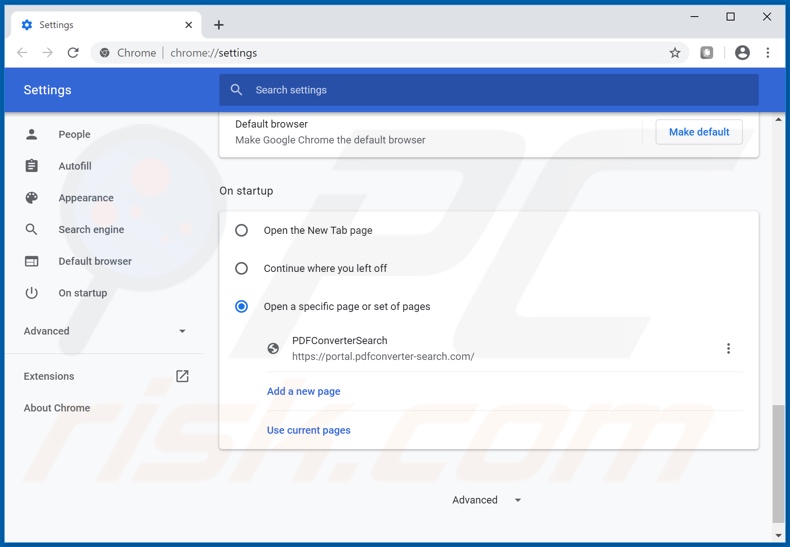Click the On startup power icon

[x=32, y=293]
